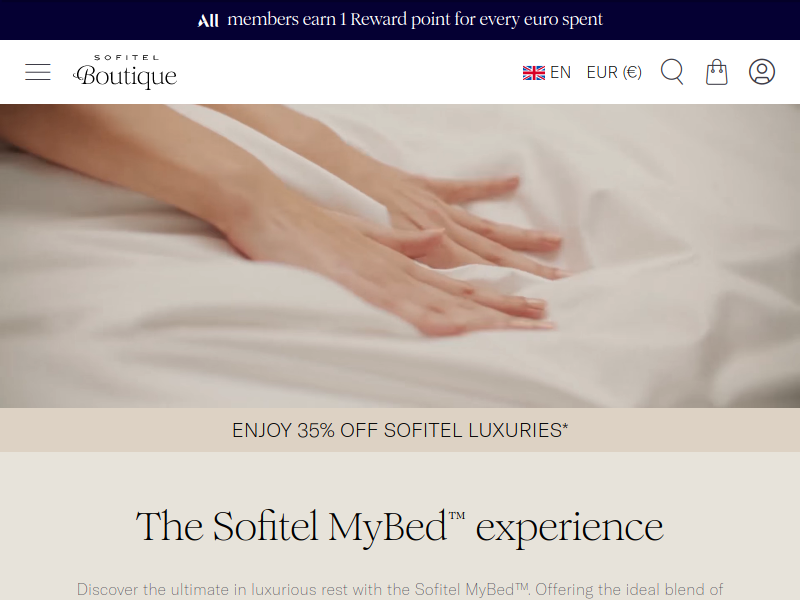The image size is (800, 600).
Task: Click the 'members earn 1 Reward point' text
Action: (339, 19)
